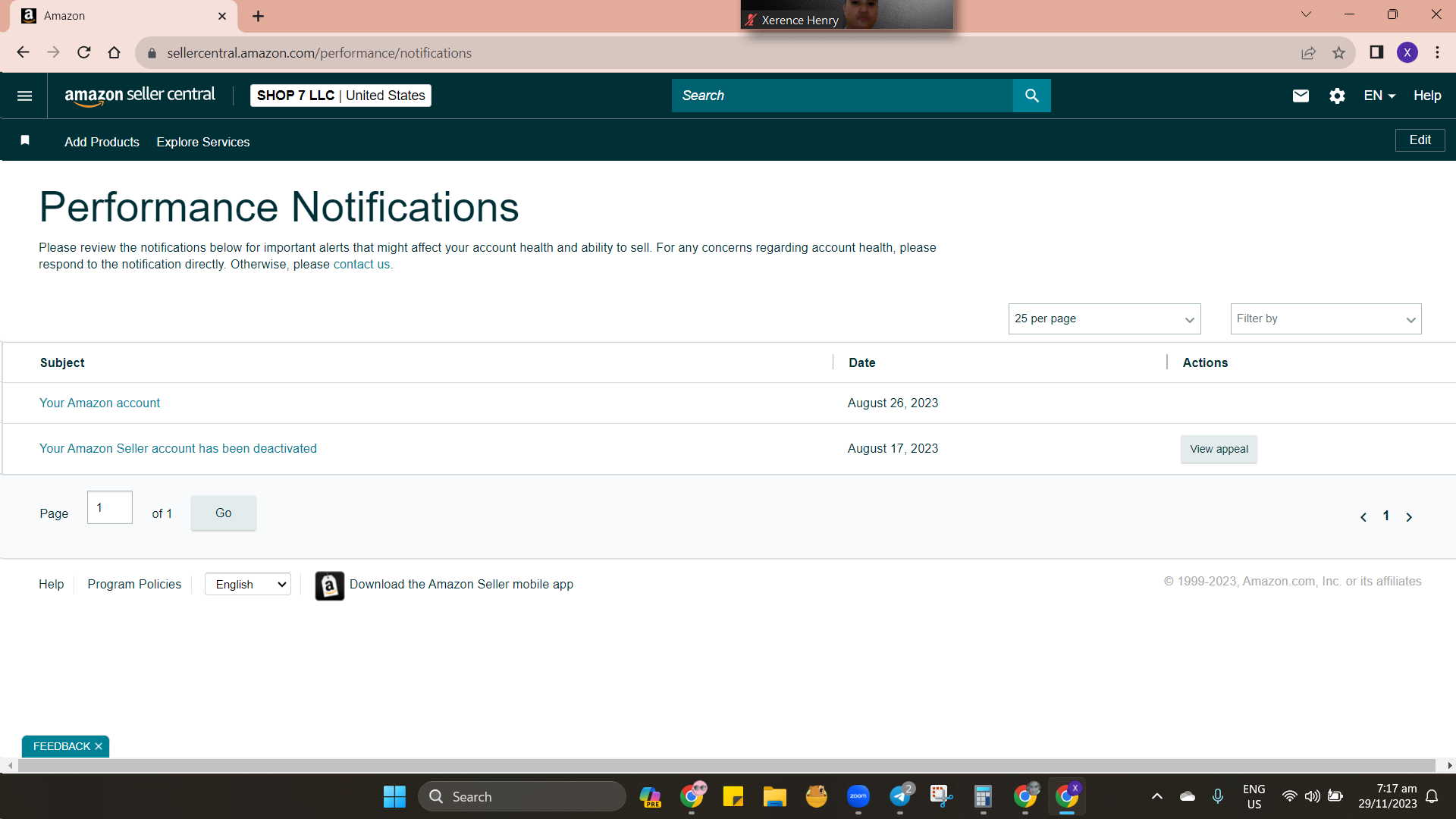Click the contact us link
This screenshot has height=819, width=1456.
pyautogui.click(x=362, y=265)
